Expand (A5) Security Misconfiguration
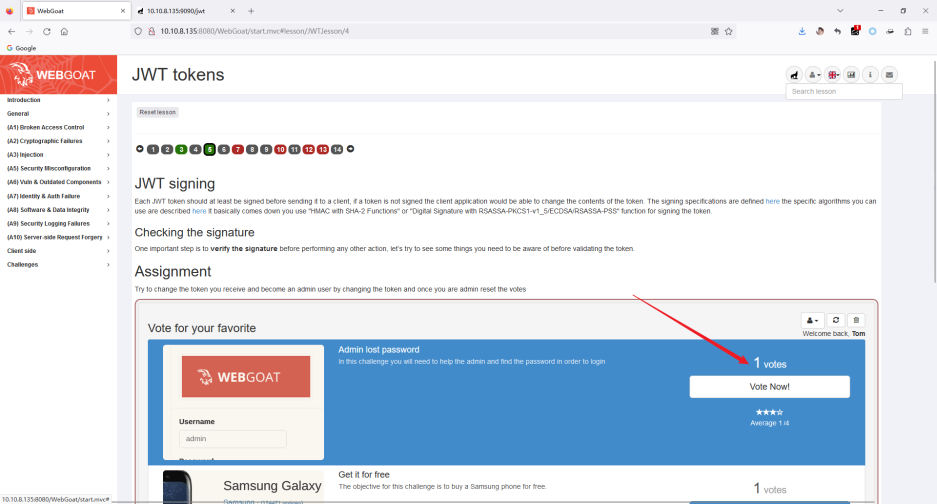The height and width of the screenshot is (504, 937). (58, 169)
